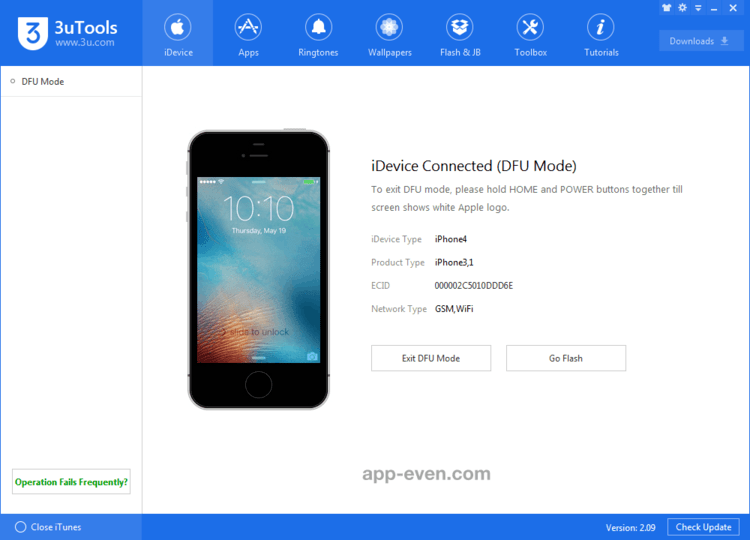The height and width of the screenshot is (540, 750).
Task: Open the Ringtones section
Action: (318, 33)
